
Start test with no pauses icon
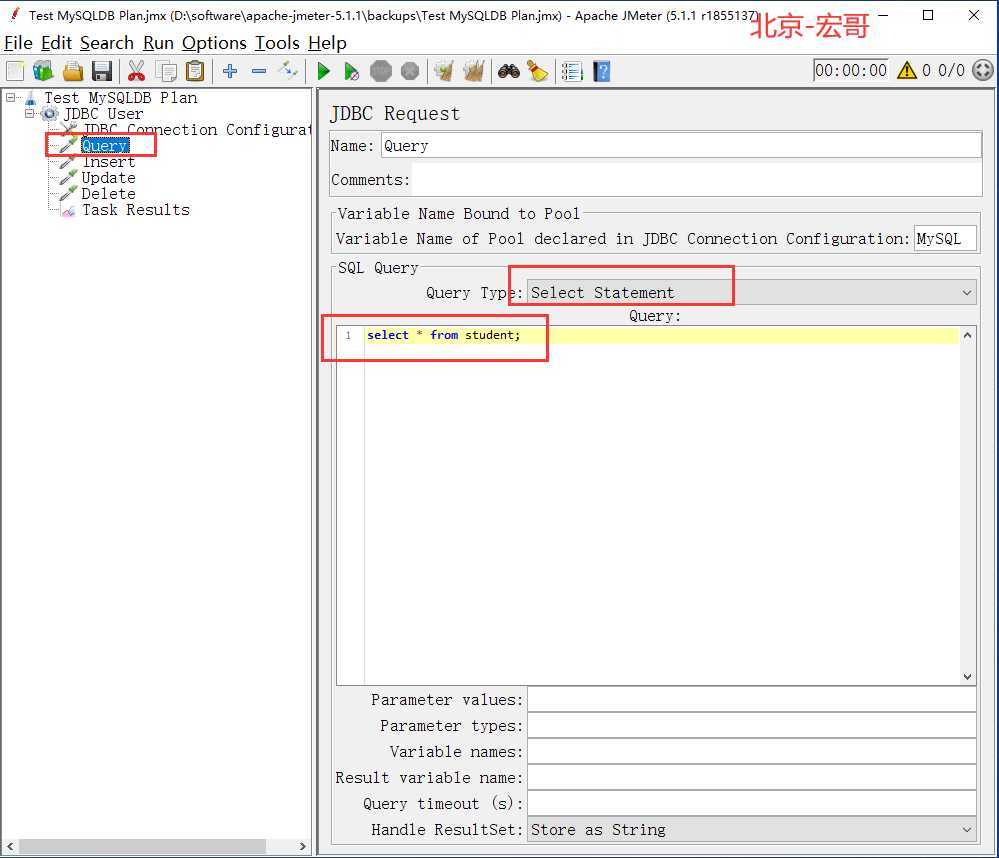pyautogui.click(x=351, y=71)
